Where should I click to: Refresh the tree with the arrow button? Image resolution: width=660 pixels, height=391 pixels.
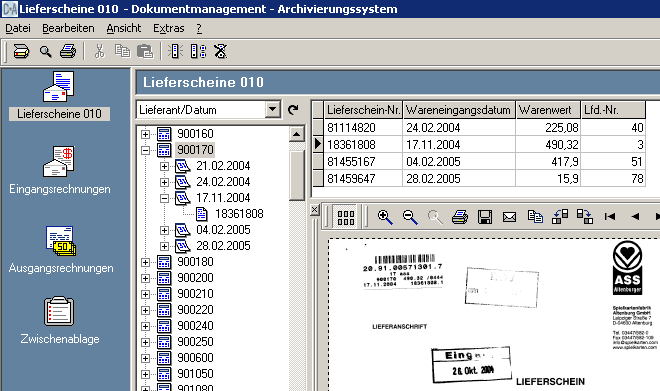tap(293, 110)
